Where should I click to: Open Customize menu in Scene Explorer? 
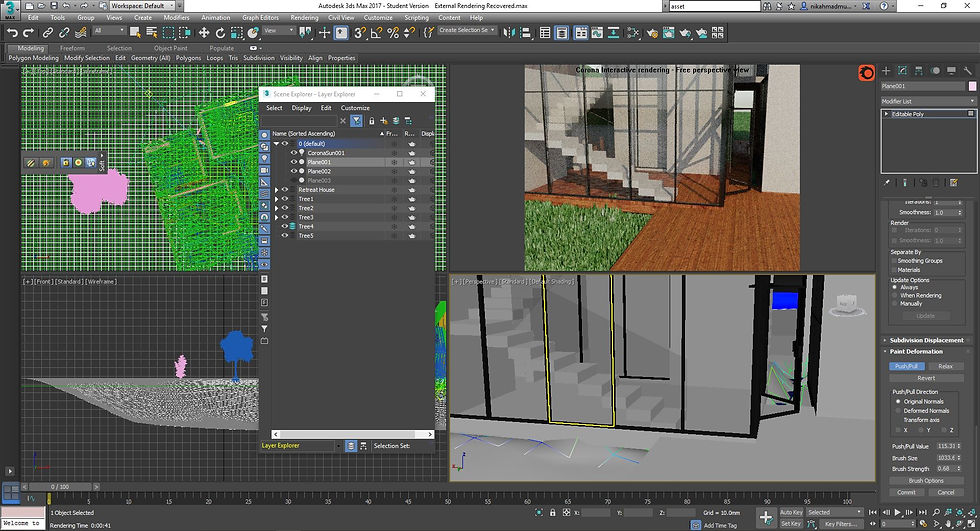[x=355, y=108]
